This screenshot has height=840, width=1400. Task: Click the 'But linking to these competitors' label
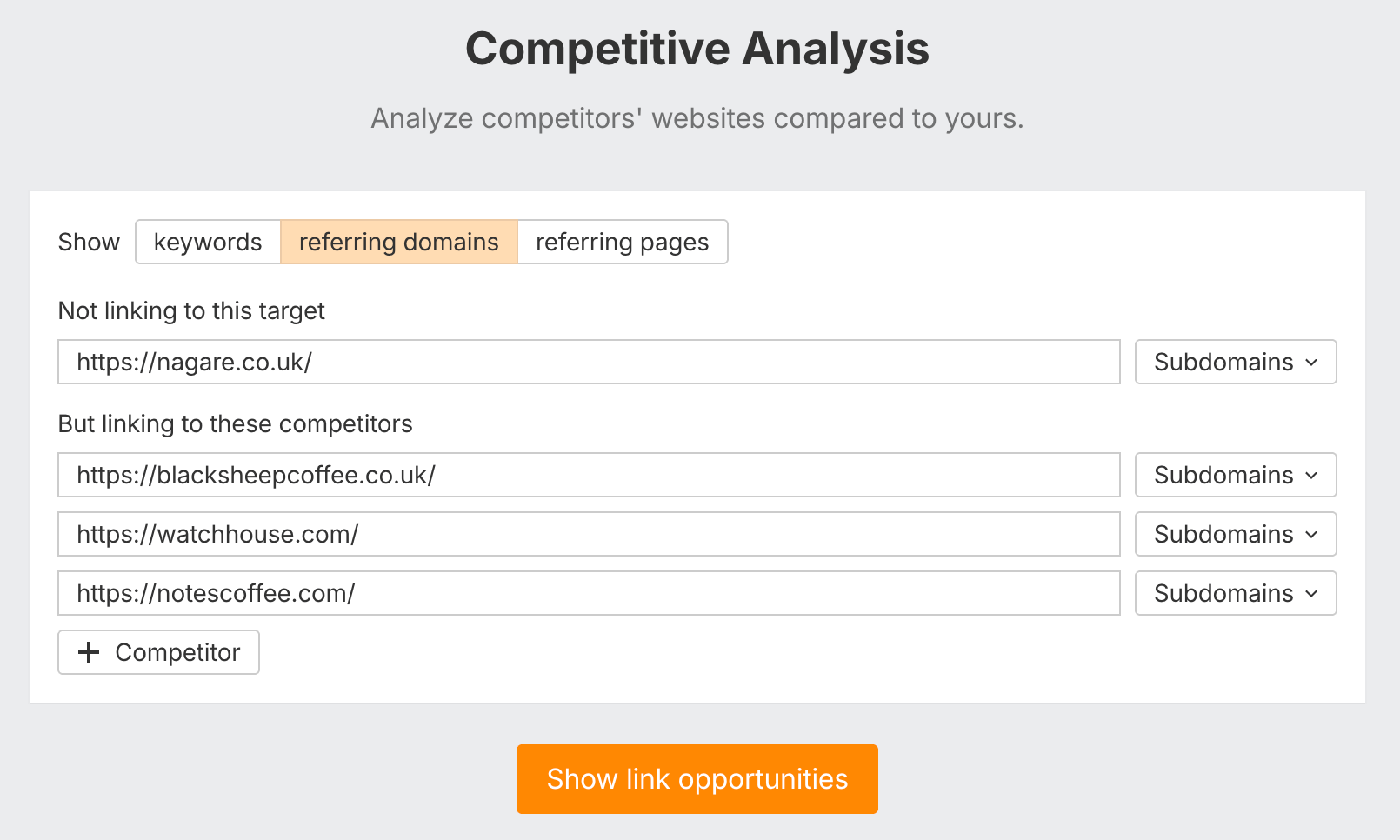(x=235, y=423)
